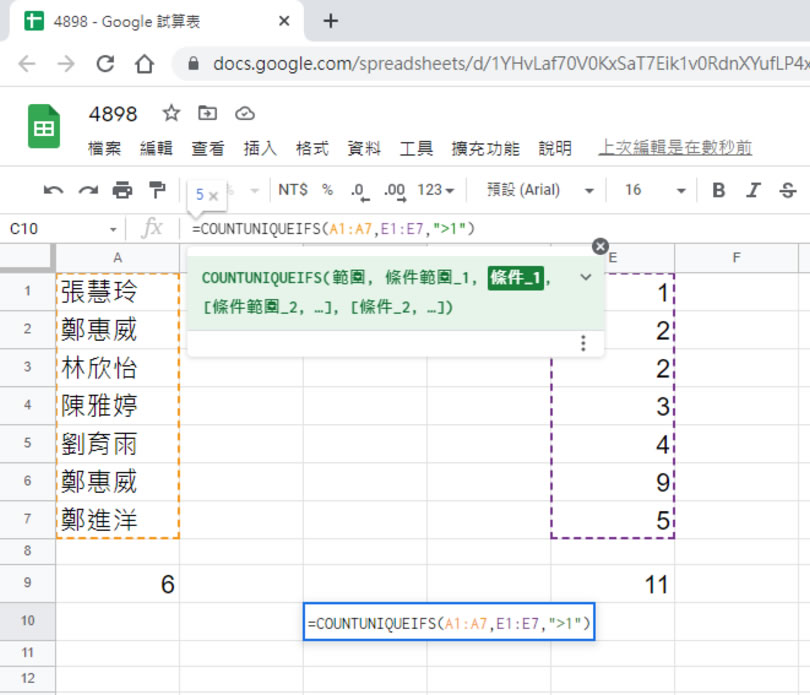
Task: Open the name box dropdown arrow
Action: coord(113,229)
